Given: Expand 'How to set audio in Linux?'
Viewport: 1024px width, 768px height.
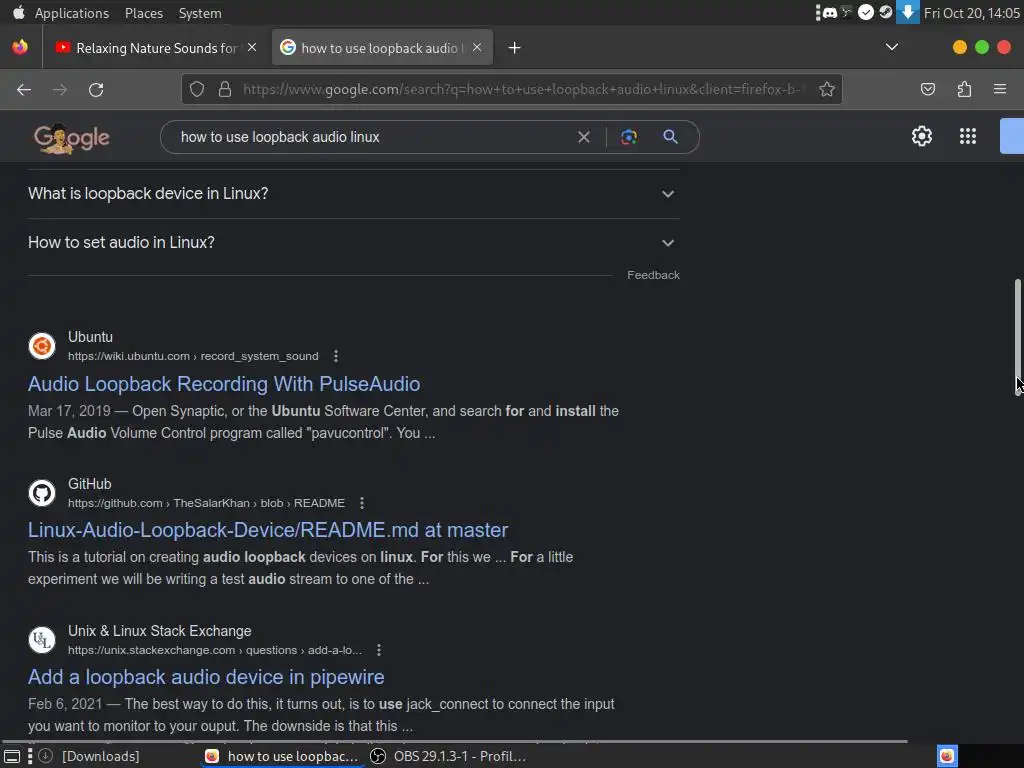Looking at the screenshot, I should pyautogui.click(x=353, y=242).
